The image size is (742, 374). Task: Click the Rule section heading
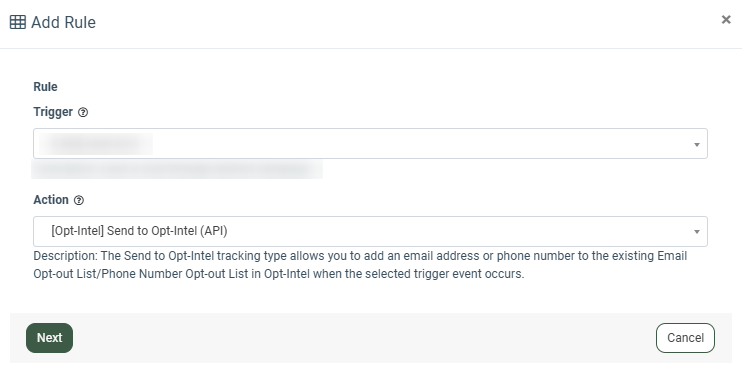point(45,87)
